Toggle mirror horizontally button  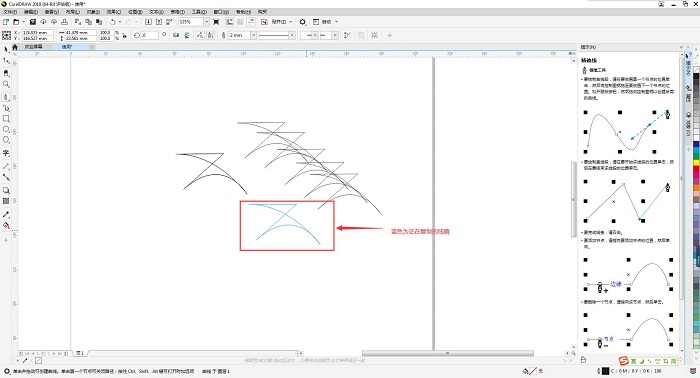tap(176, 35)
